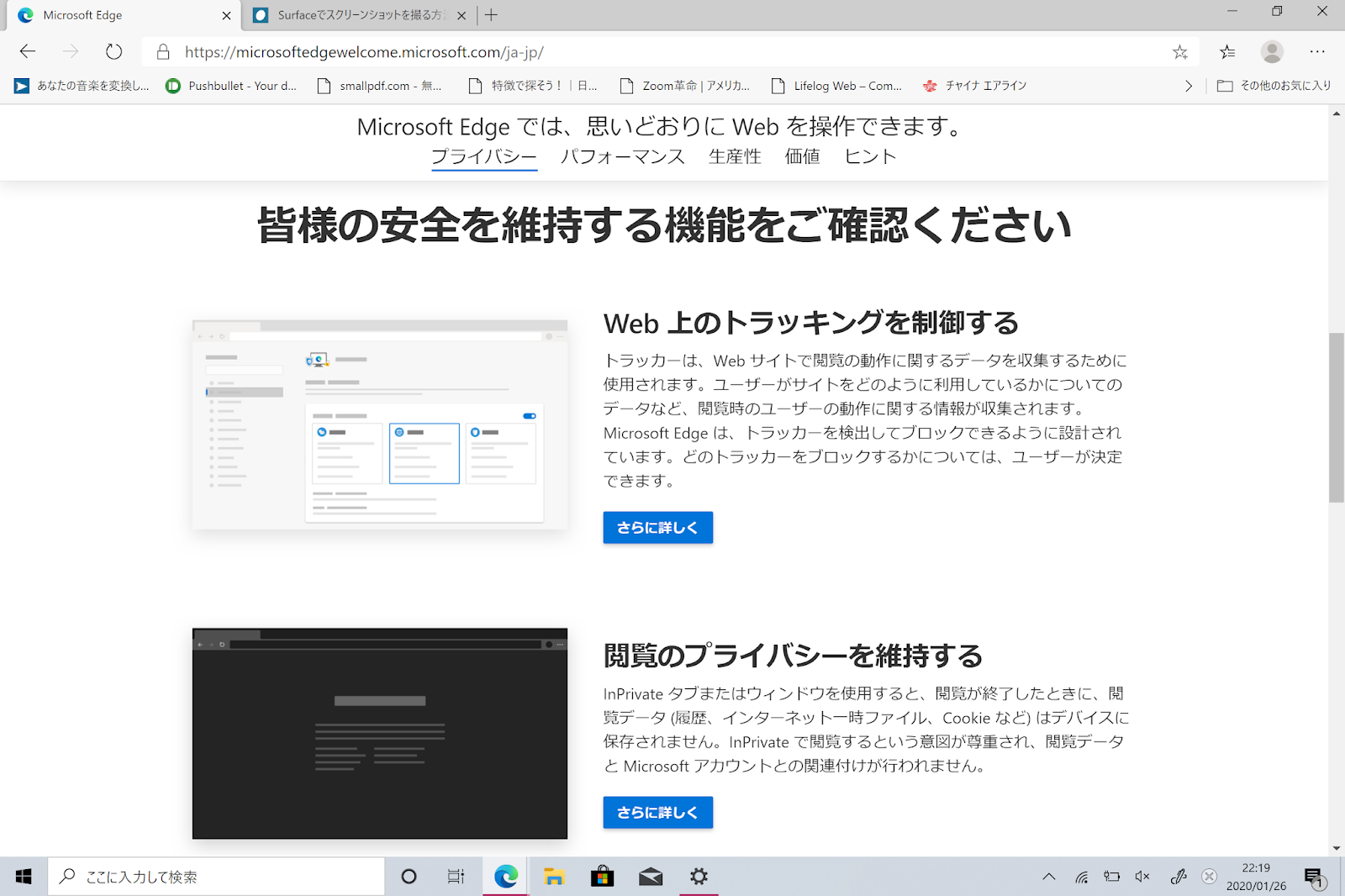Expand hidden bookmarks with chevron

pos(1188,86)
